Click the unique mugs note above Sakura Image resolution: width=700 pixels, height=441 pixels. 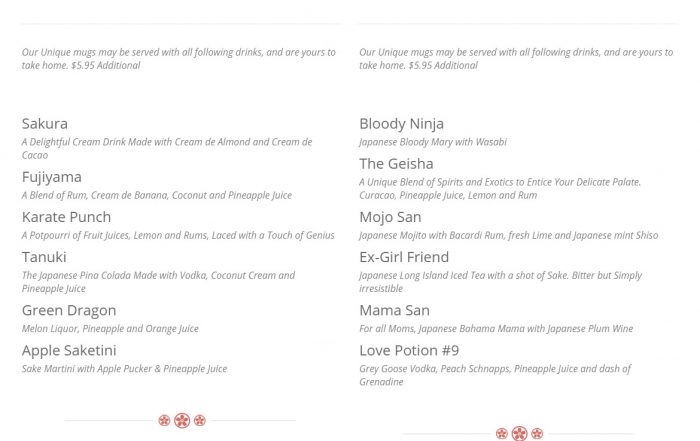pyautogui.click(x=179, y=58)
